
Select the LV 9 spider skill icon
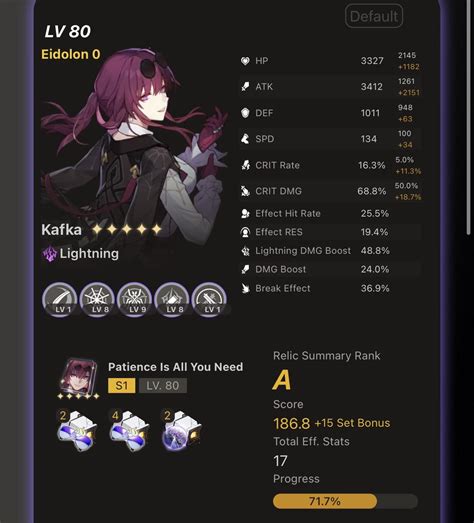[135, 300]
